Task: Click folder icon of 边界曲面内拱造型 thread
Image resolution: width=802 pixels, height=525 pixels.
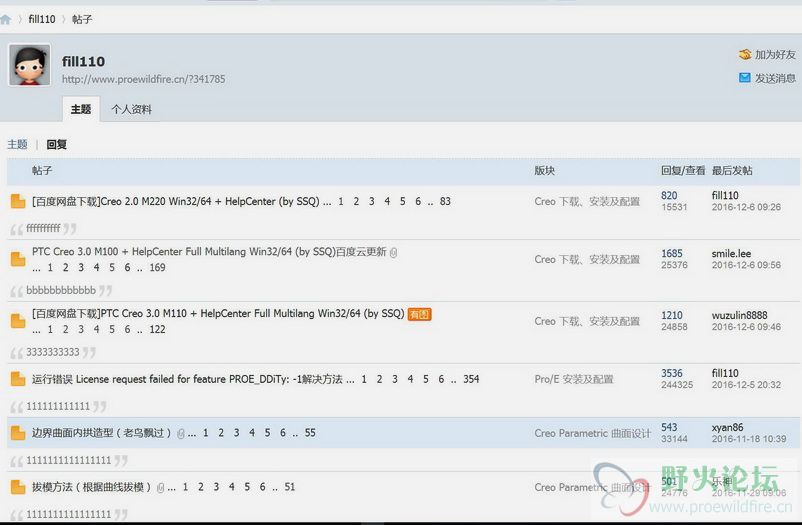Action: tap(18, 433)
